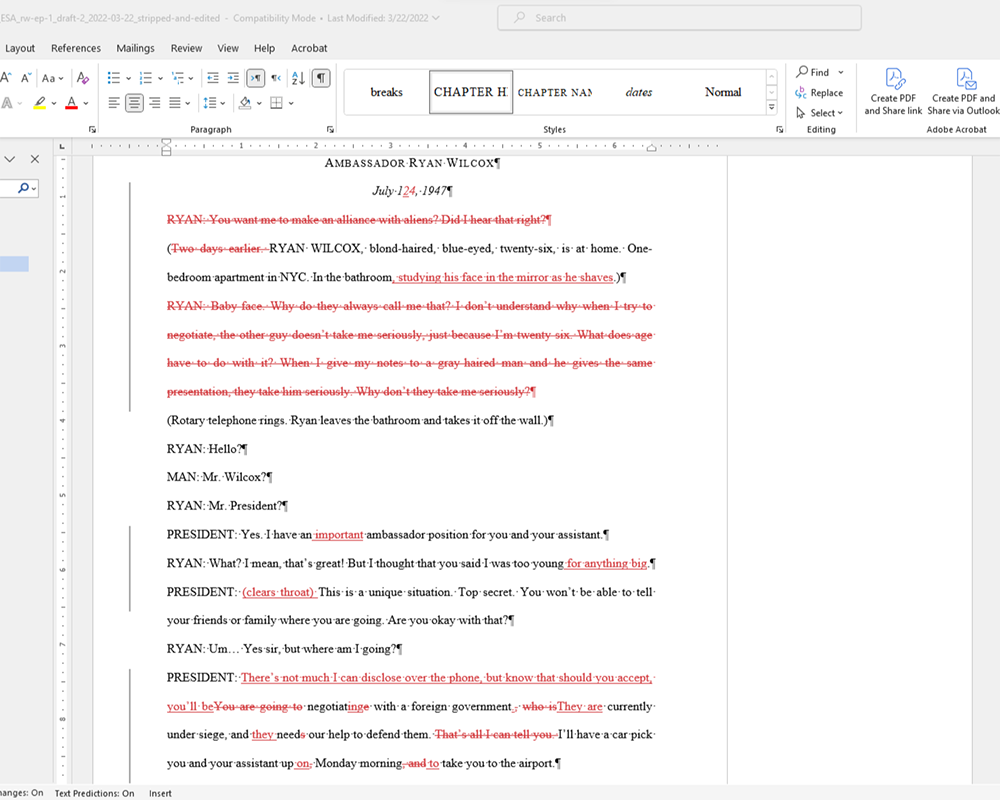Align text to the right

154,103
